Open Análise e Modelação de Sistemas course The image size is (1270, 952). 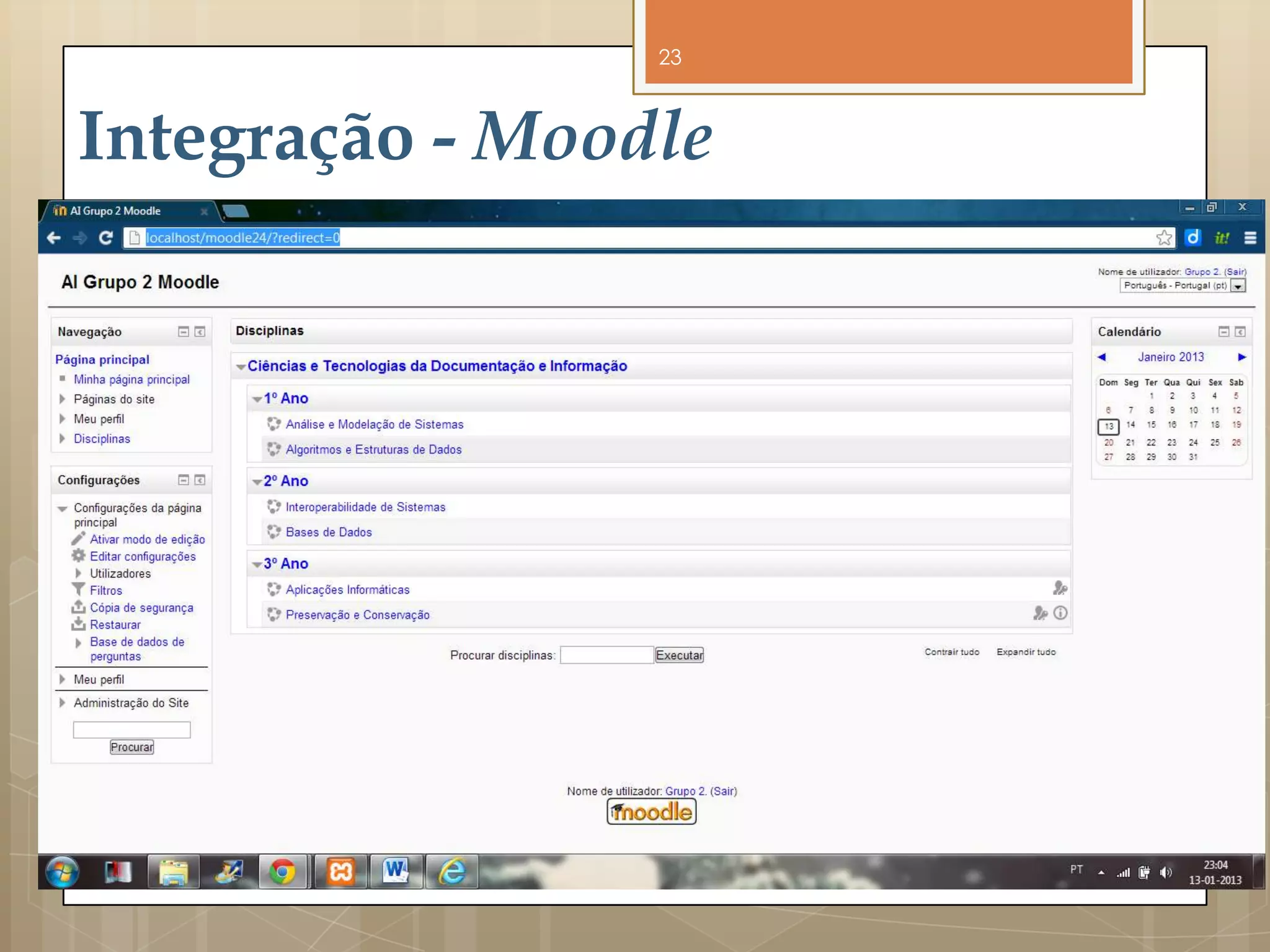375,424
